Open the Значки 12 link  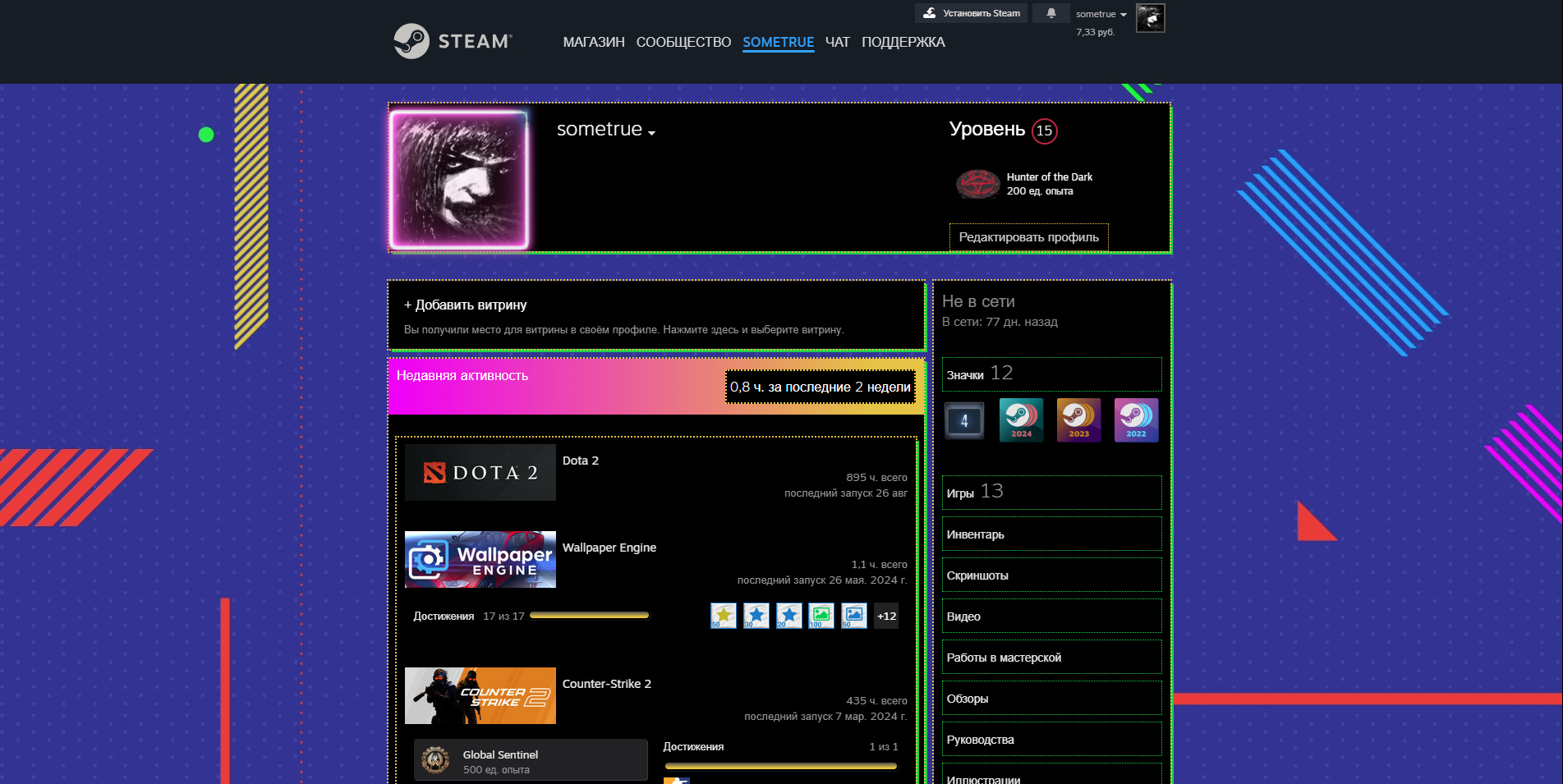[1052, 374]
